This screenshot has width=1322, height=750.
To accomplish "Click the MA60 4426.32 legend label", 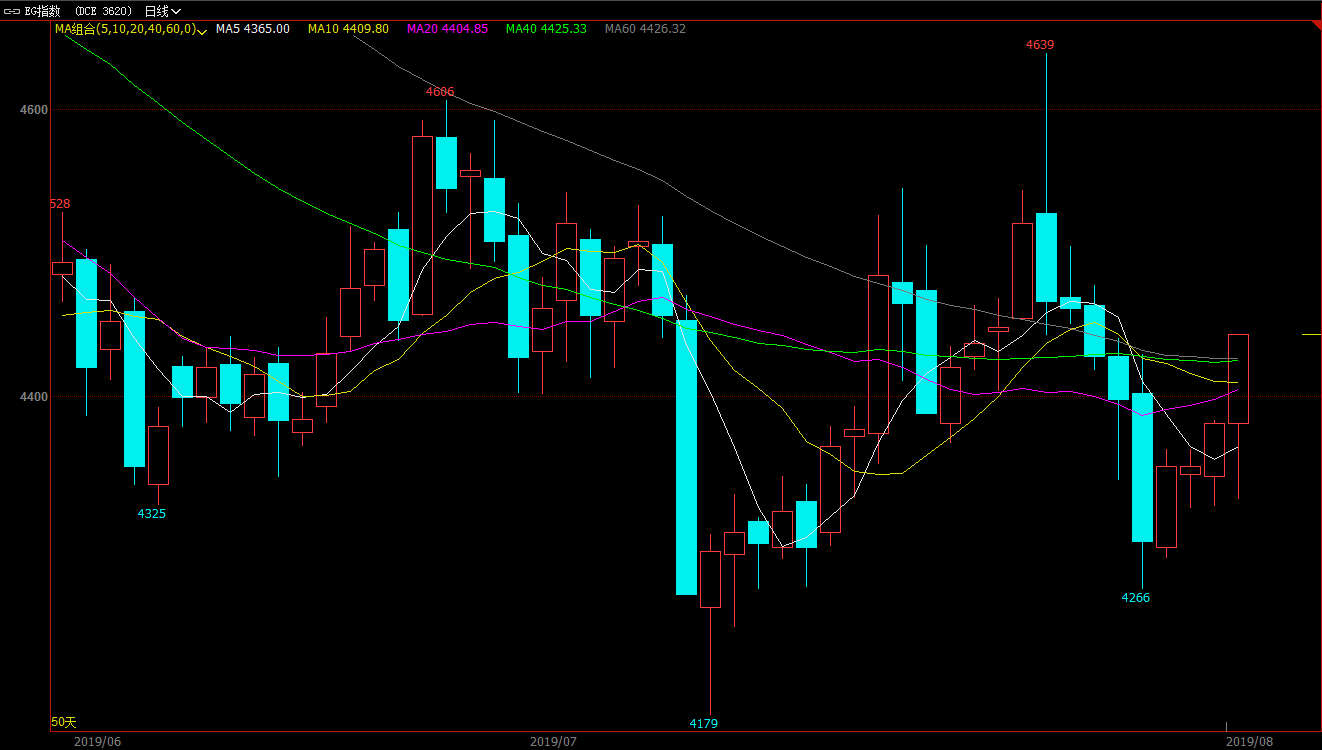I will click(x=645, y=29).
